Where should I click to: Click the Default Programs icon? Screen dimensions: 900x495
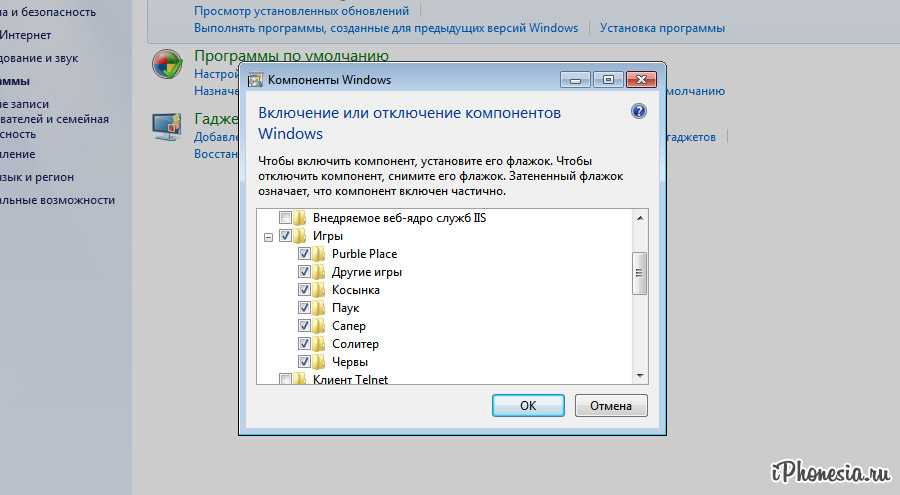pos(167,64)
